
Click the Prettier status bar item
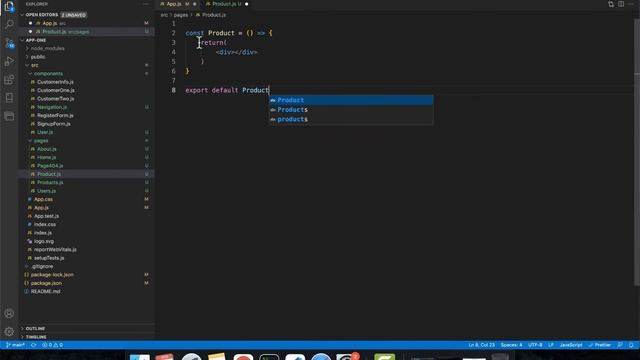pos(600,345)
